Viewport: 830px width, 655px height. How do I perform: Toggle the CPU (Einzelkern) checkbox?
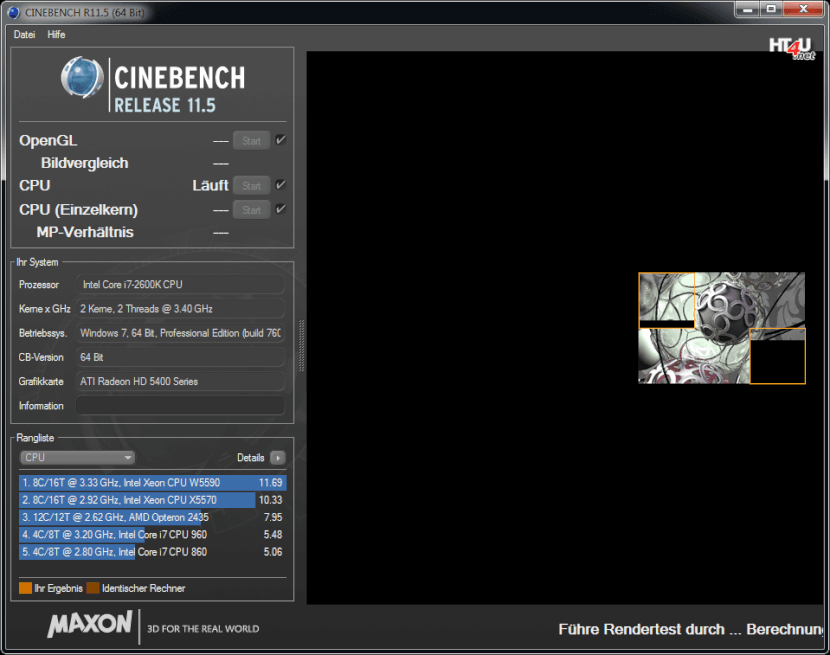(281, 209)
